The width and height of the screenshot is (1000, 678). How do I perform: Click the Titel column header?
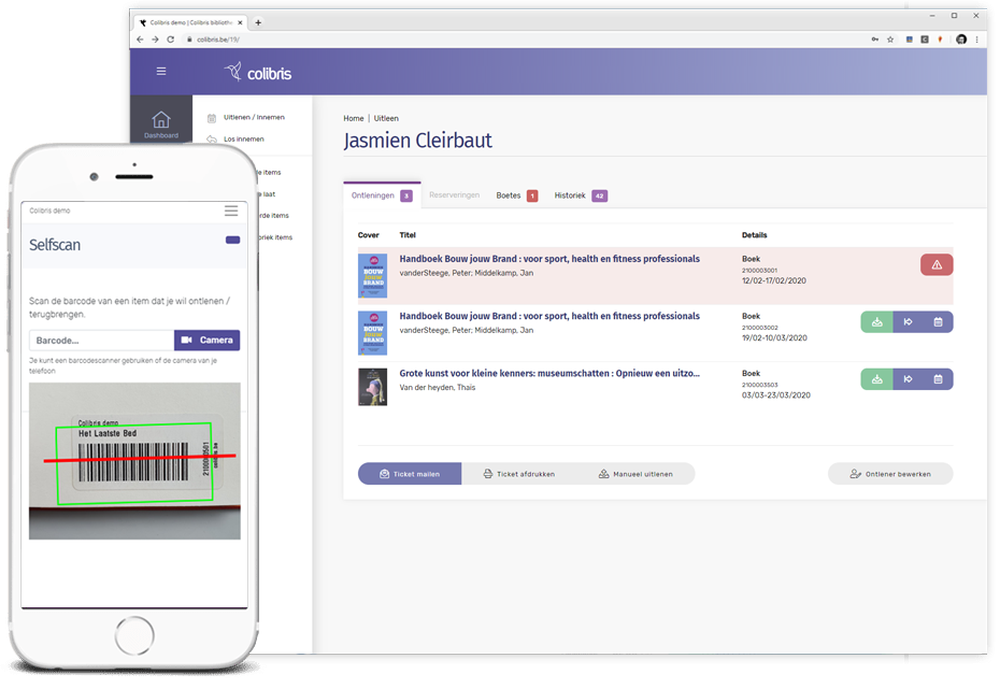[x=408, y=235]
